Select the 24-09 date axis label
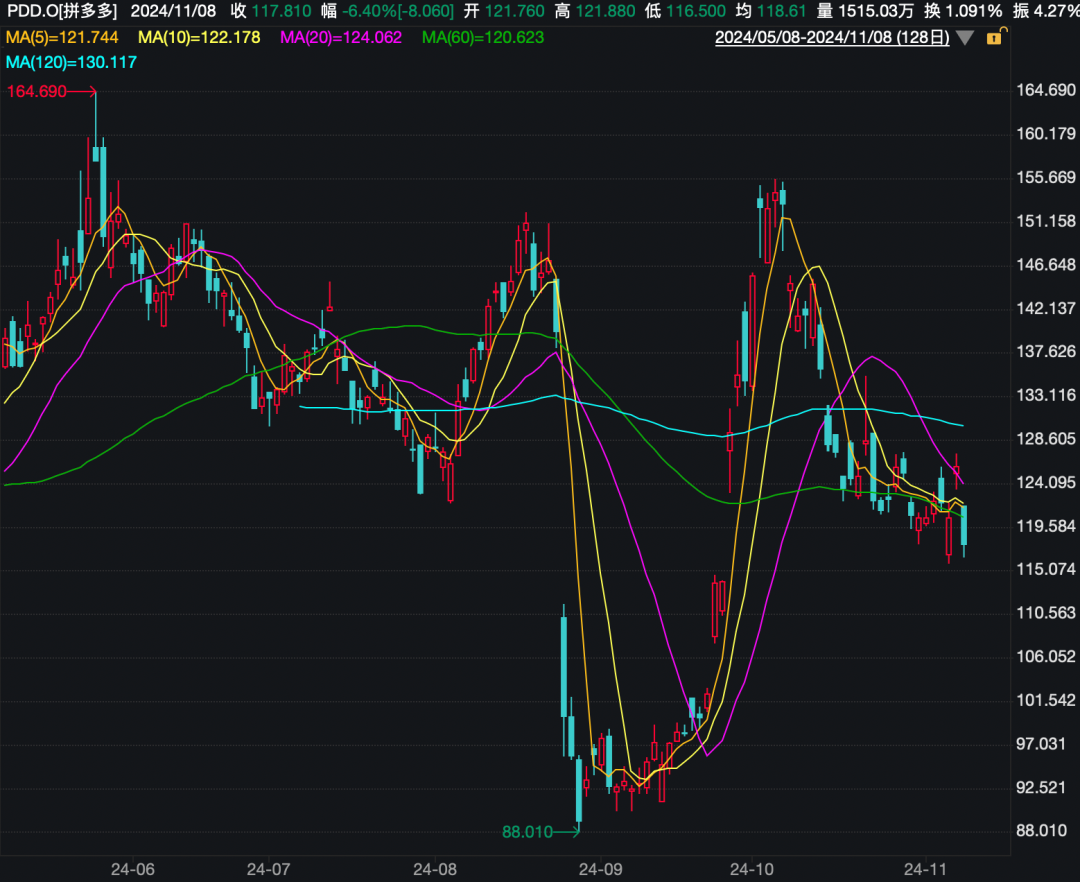This screenshot has height=882, width=1080. coord(600,869)
